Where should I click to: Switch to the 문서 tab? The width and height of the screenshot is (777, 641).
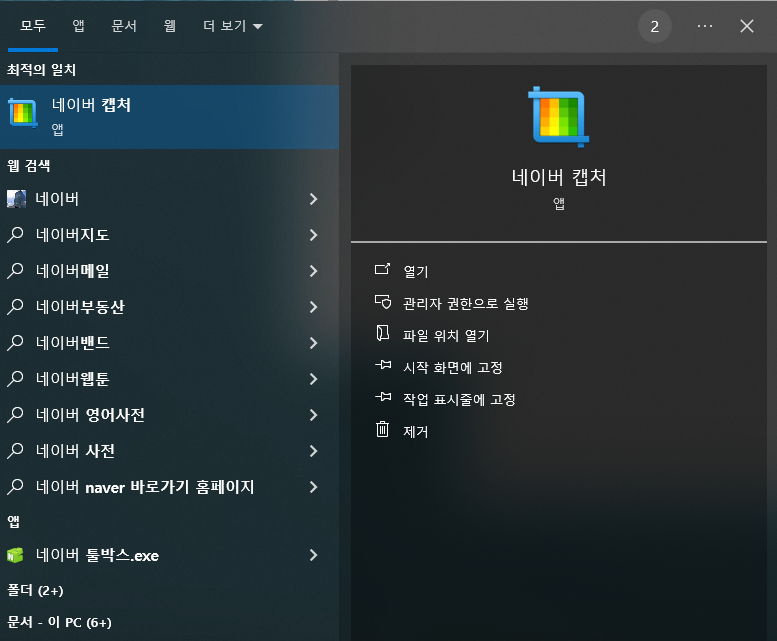click(124, 26)
